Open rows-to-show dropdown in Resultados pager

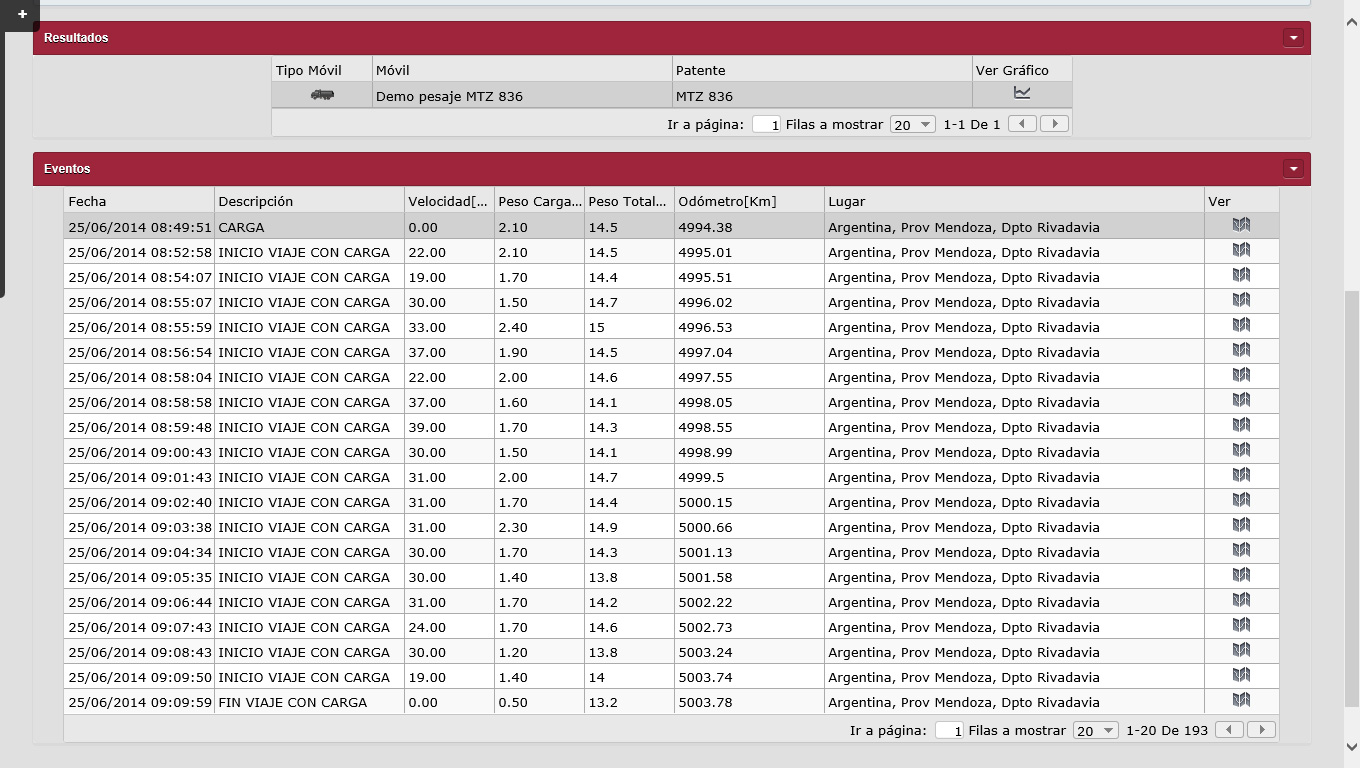coord(912,125)
